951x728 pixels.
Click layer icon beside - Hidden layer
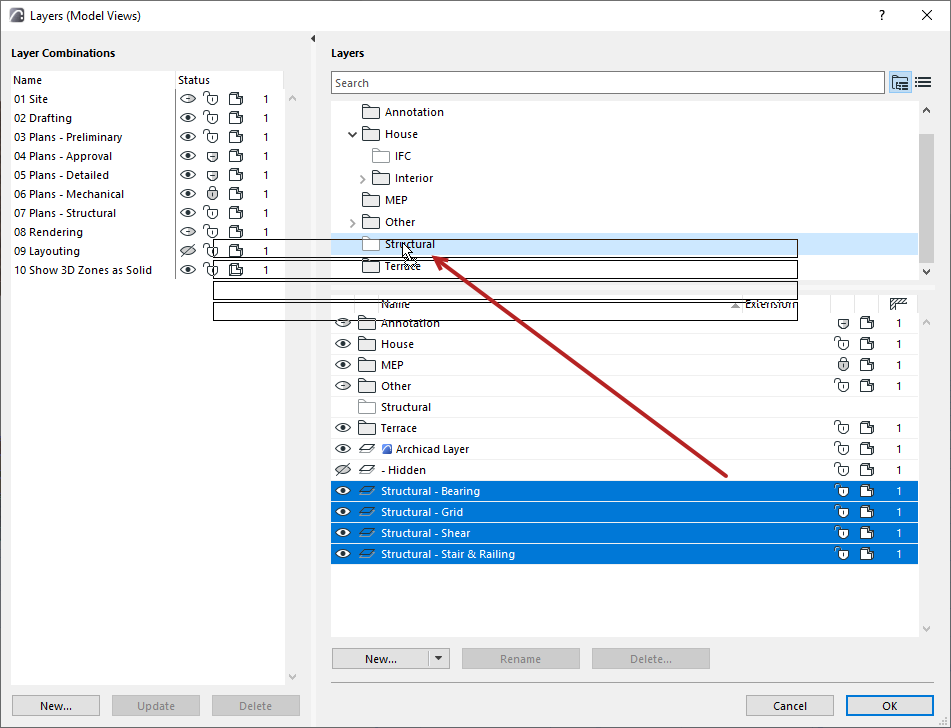click(x=366, y=470)
